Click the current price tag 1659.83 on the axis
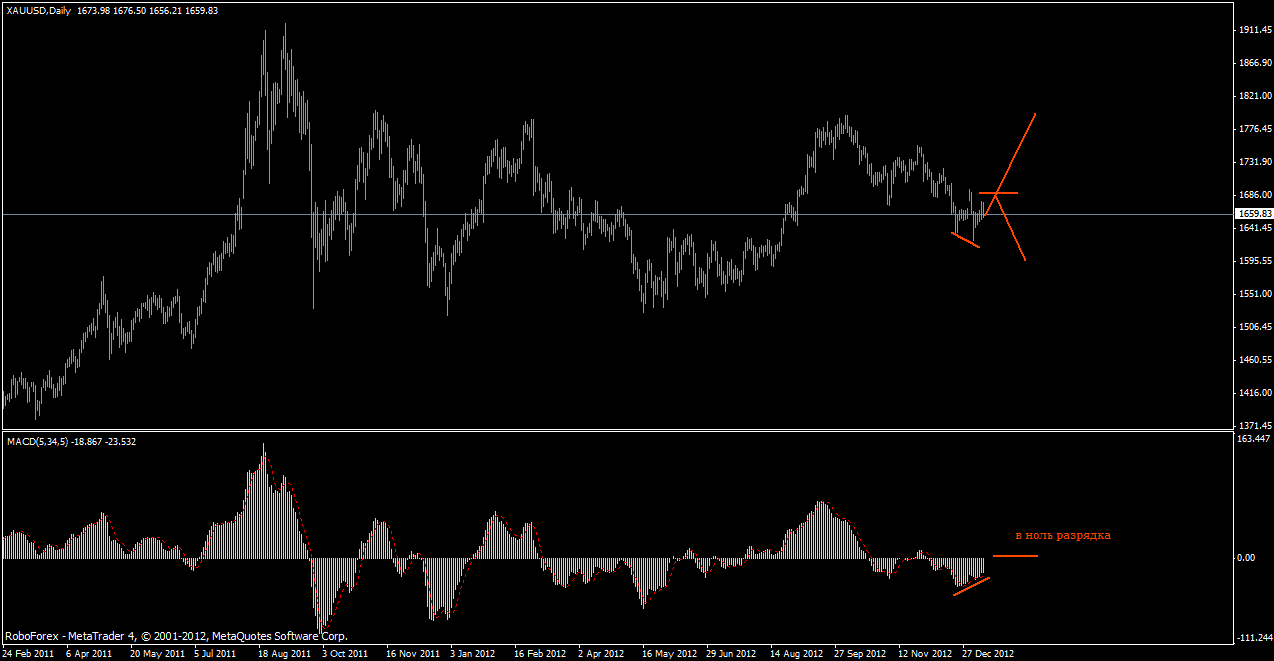This screenshot has width=1274, height=661. (1254, 214)
